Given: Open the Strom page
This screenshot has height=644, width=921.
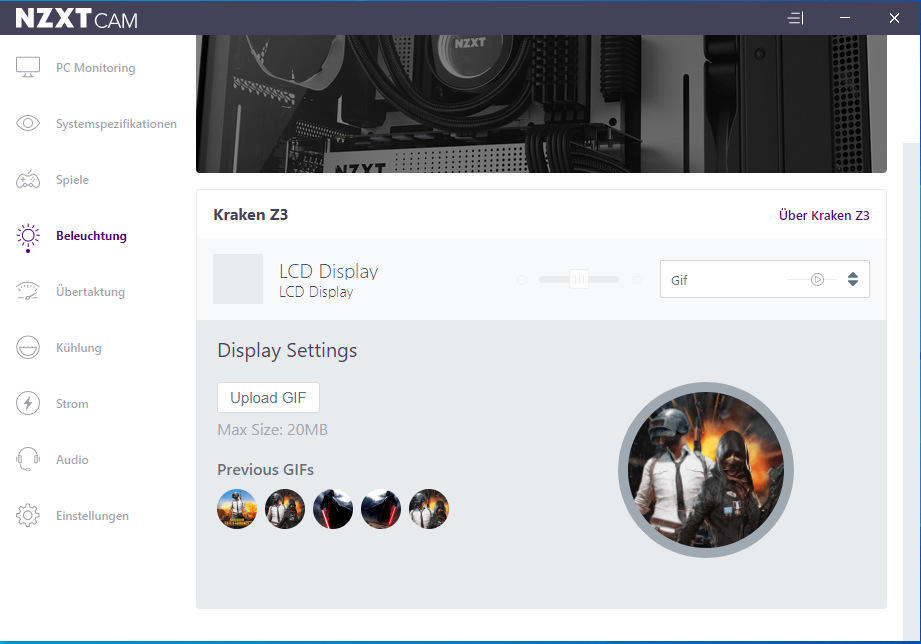Looking at the screenshot, I should (x=72, y=404).
